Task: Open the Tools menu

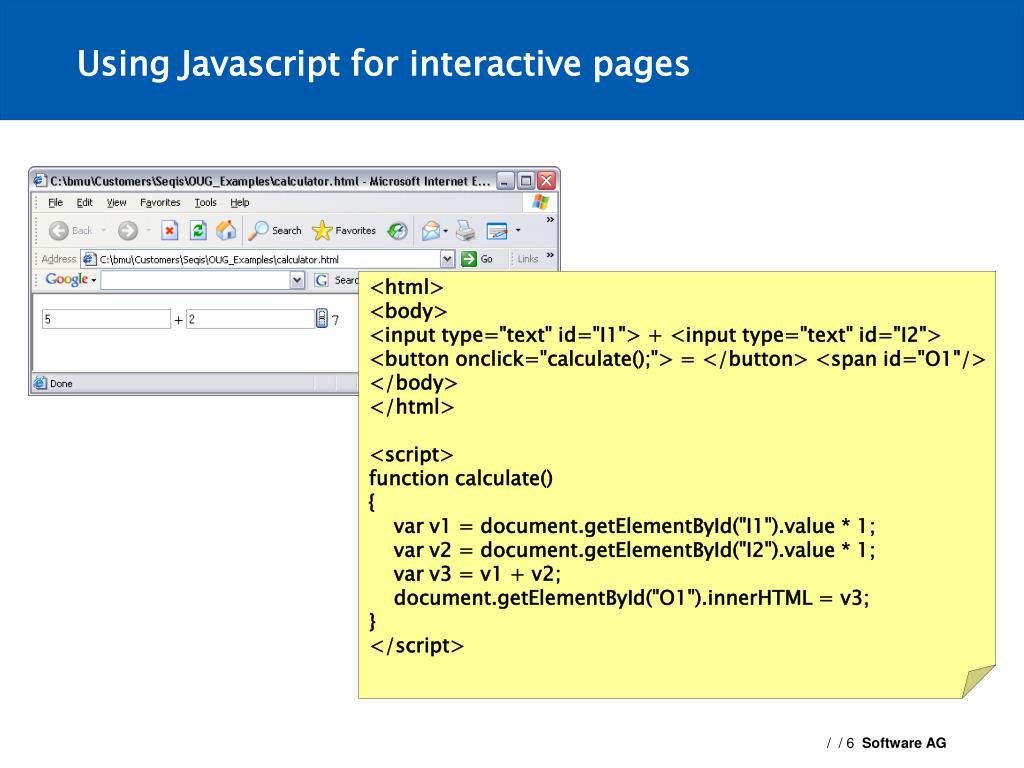Action: [205, 202]
